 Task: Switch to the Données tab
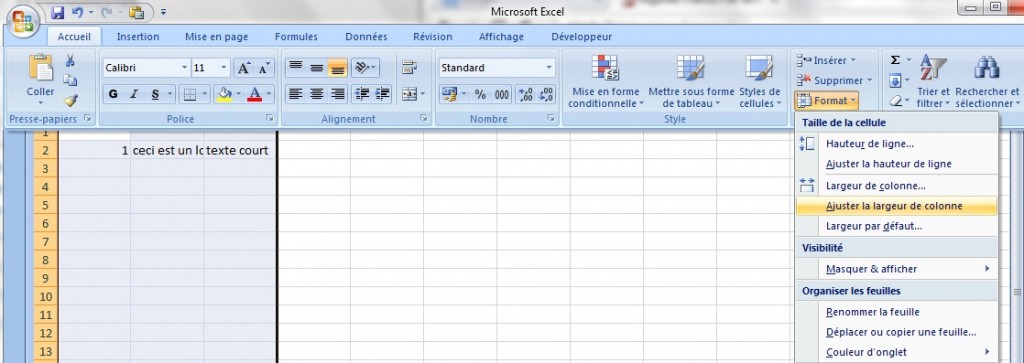point(366,37)
